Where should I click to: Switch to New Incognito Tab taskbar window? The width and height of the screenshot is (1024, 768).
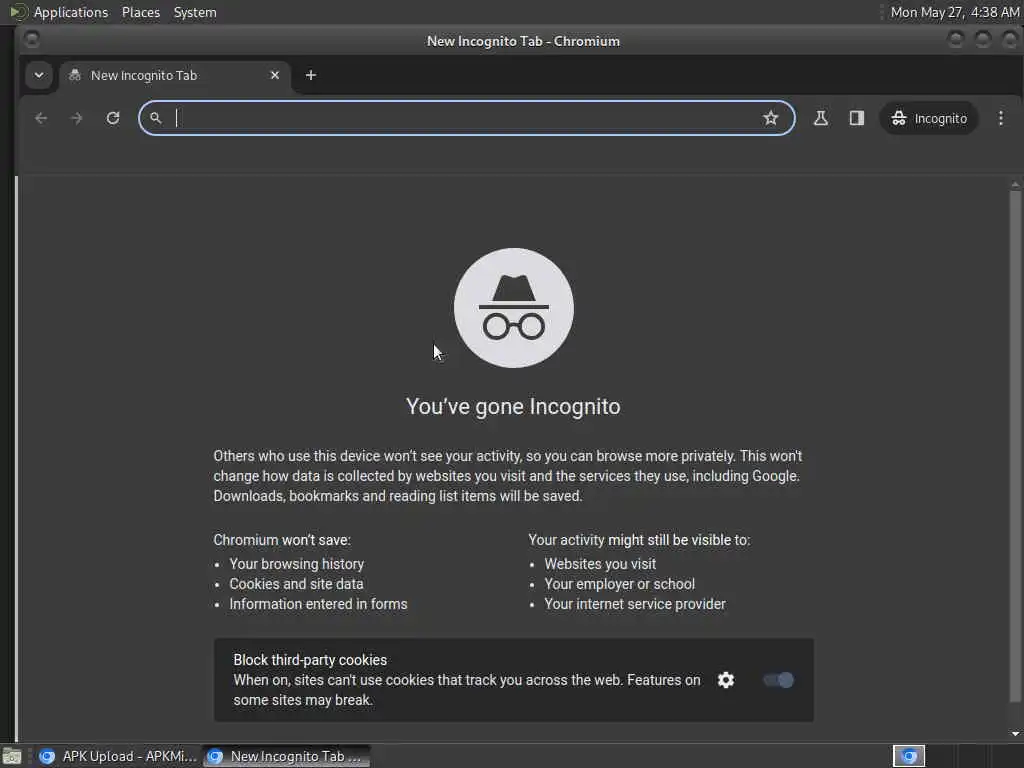(x=287, y=756)
